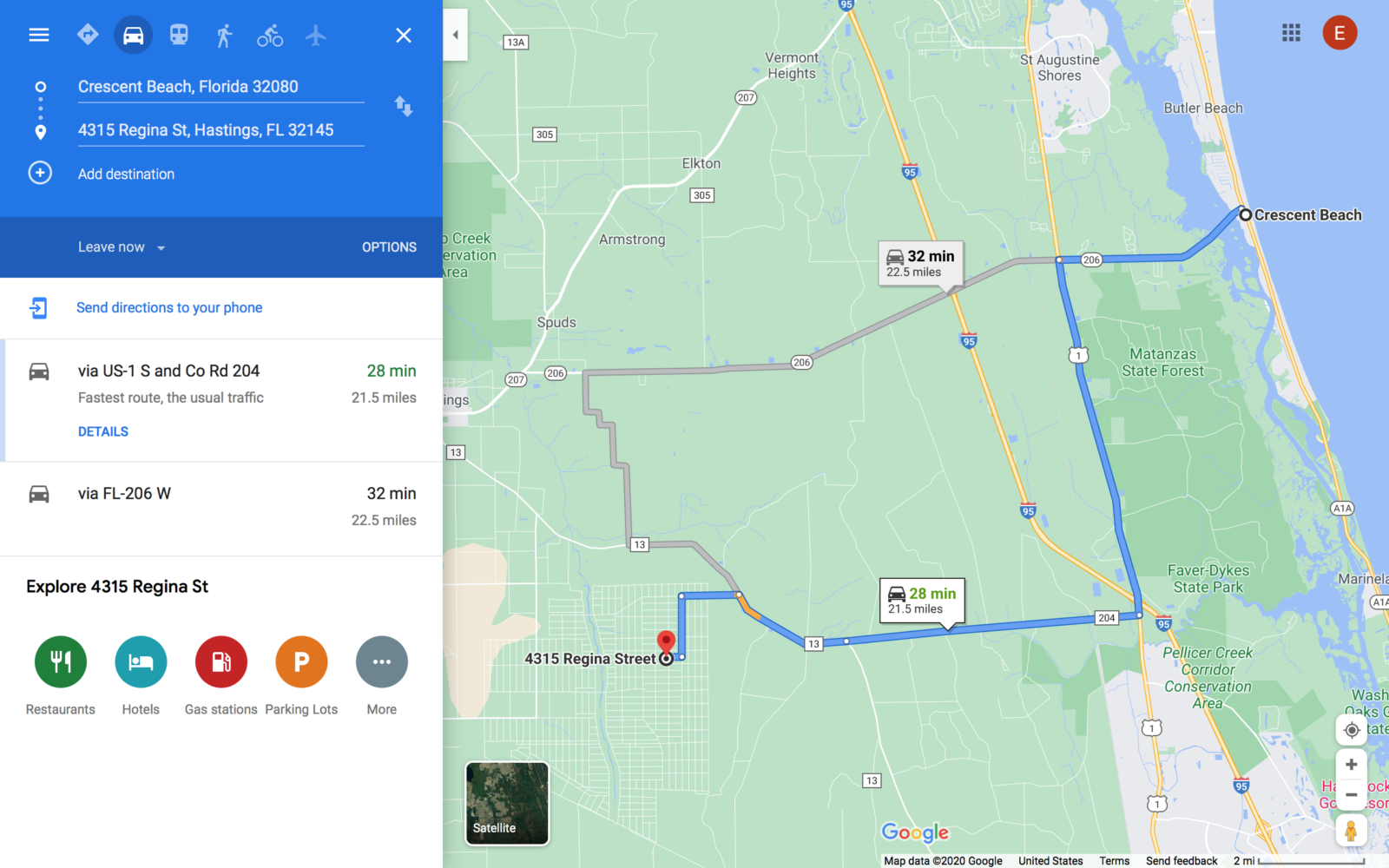Expand DETAILS for US-1 S route
1389x868 pixels.
pos(103,431)
